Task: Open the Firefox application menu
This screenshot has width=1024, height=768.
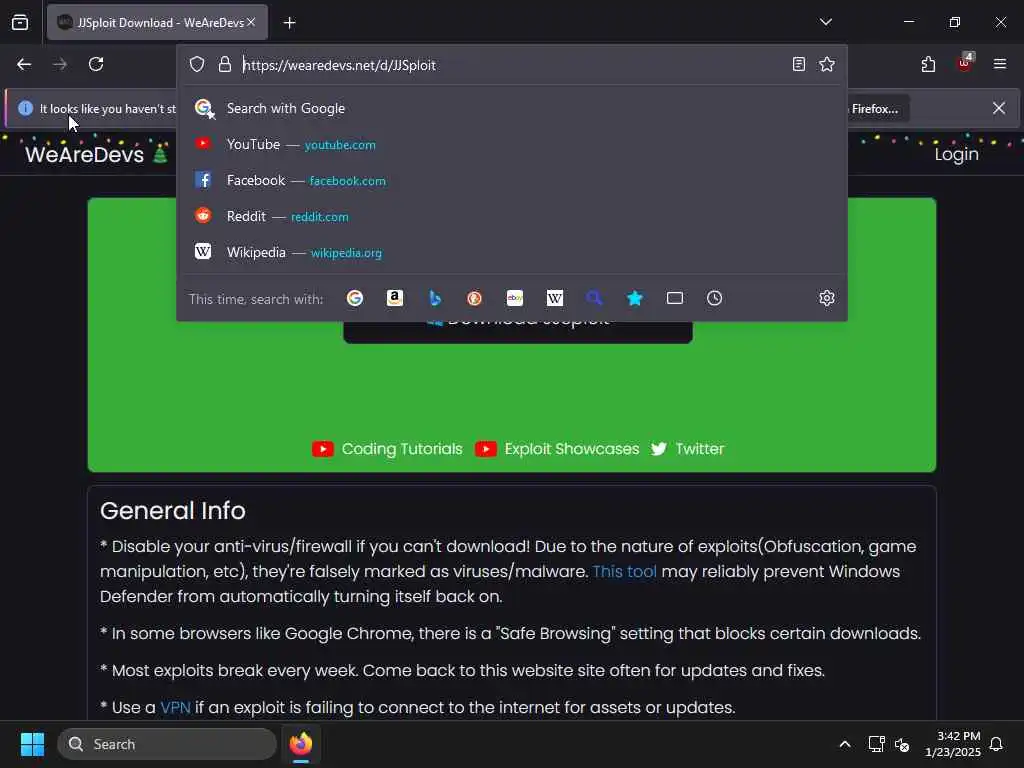Action: pos(1000,64)
